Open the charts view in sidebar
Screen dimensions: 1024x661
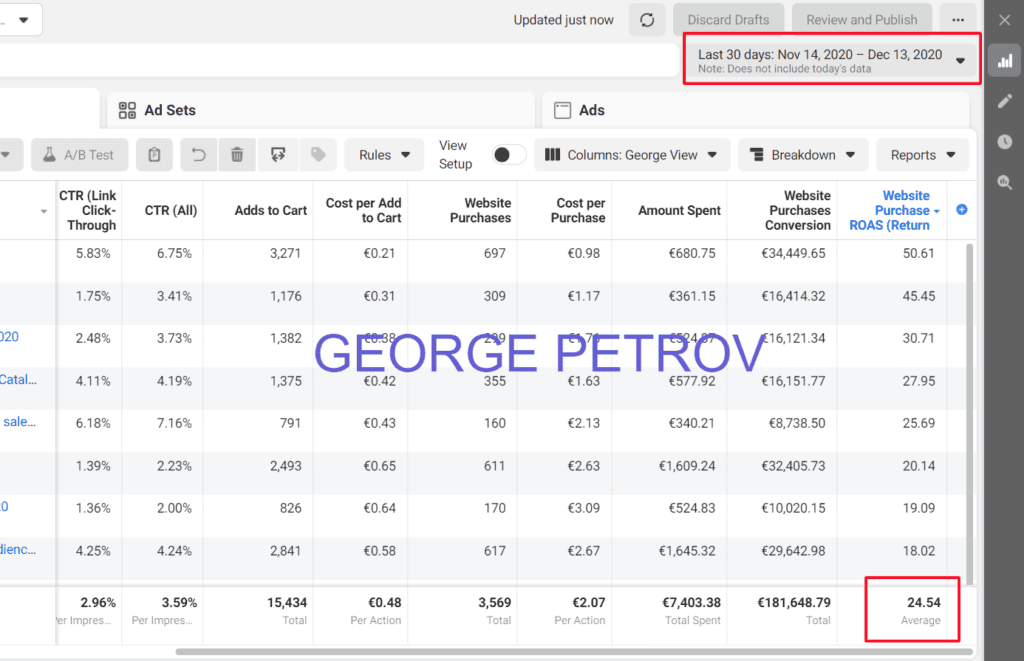pyautogui.click(x=1005, y=61)
